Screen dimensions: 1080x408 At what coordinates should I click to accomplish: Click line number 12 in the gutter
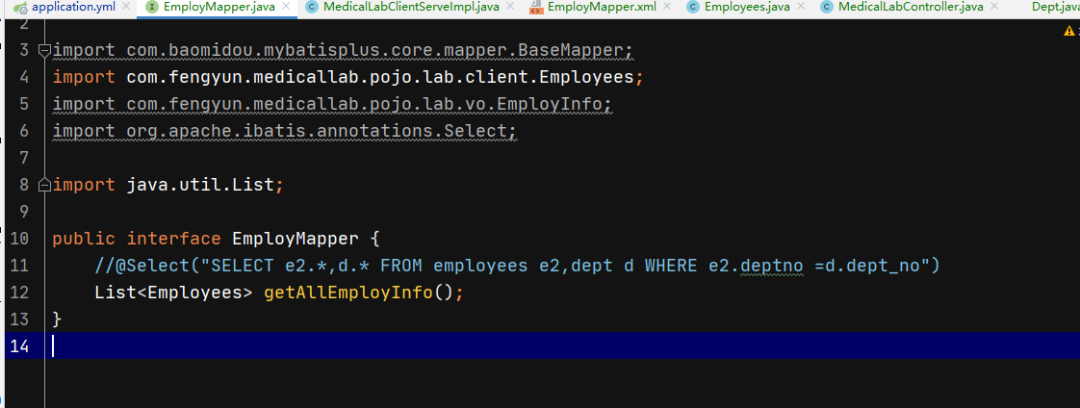[19, 292]
